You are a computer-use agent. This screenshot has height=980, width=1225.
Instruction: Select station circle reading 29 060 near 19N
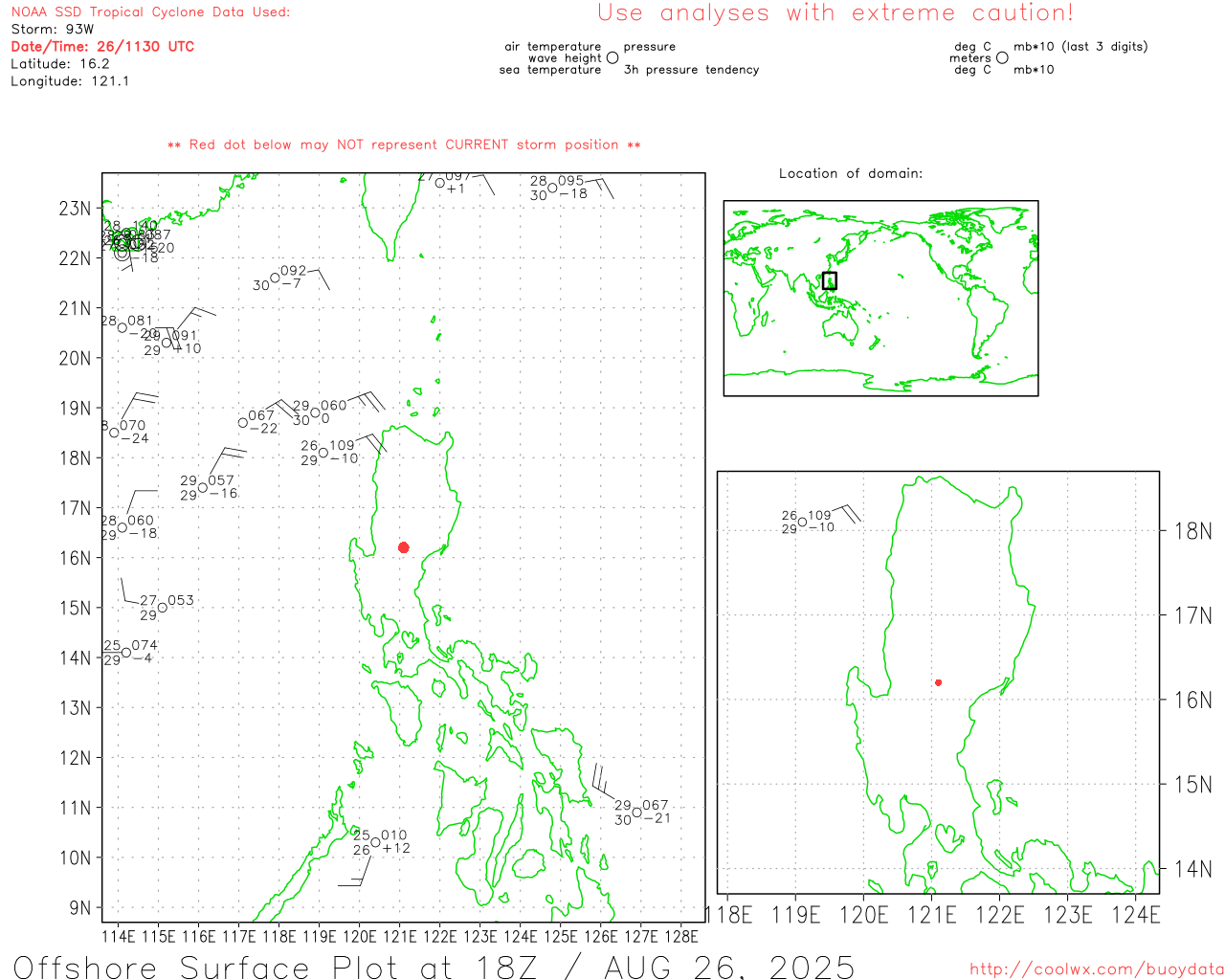[315, 412]
